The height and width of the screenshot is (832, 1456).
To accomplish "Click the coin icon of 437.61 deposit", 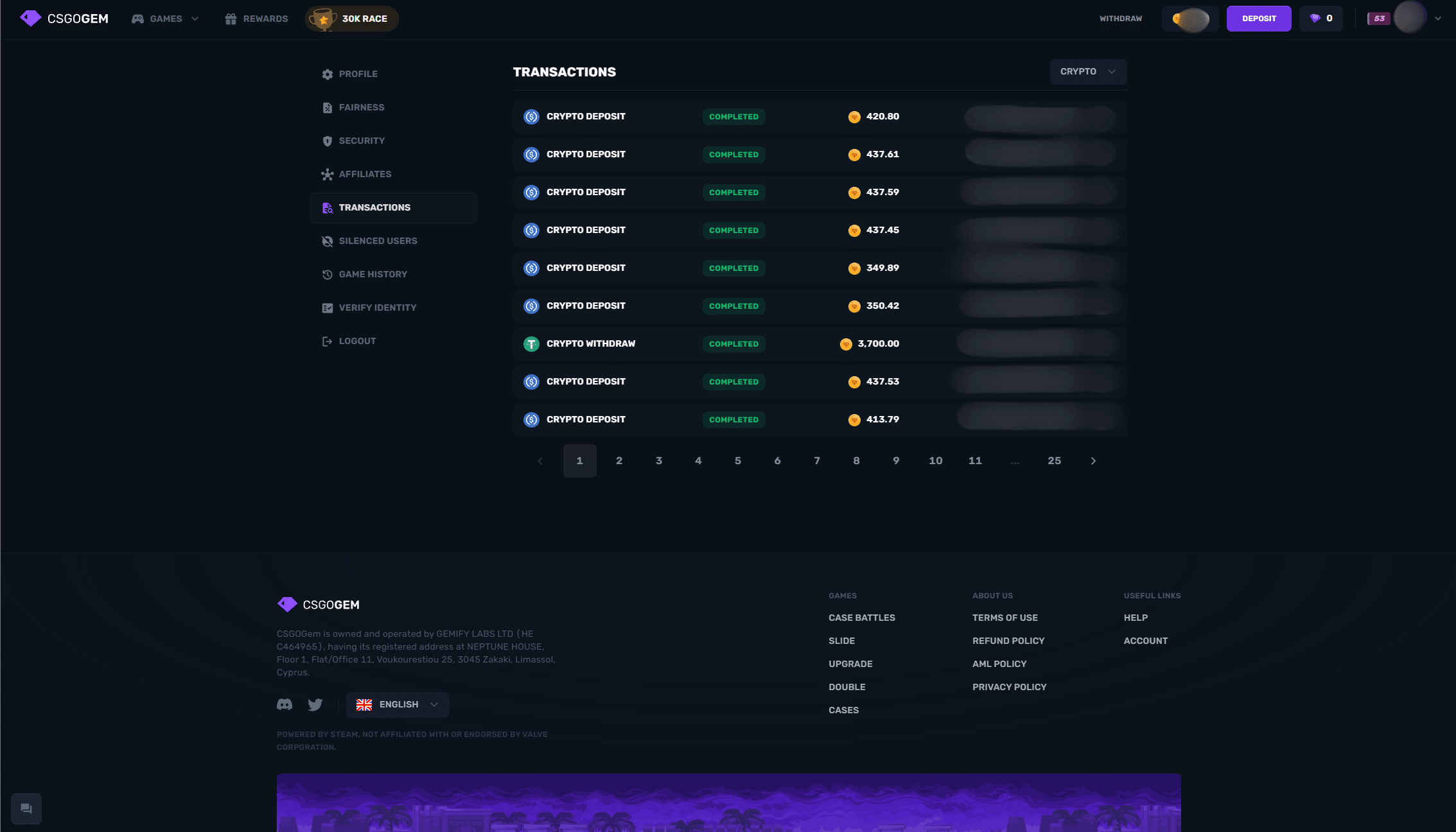I will (x=854, y=155).
